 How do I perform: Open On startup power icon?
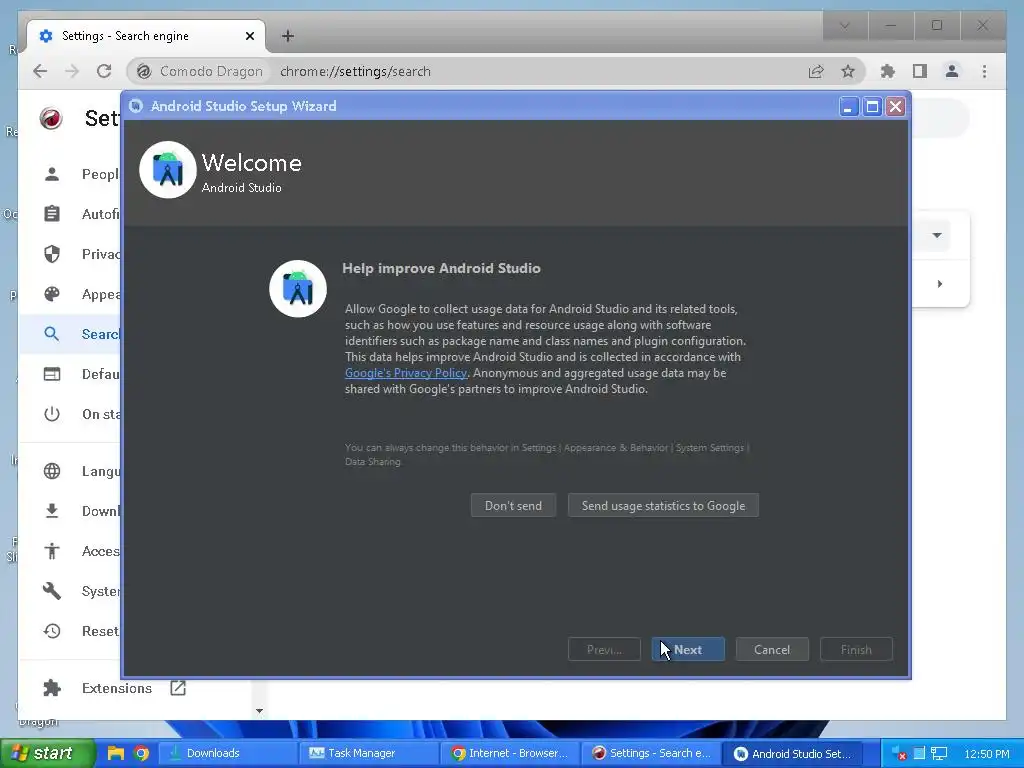click(52, 413)
